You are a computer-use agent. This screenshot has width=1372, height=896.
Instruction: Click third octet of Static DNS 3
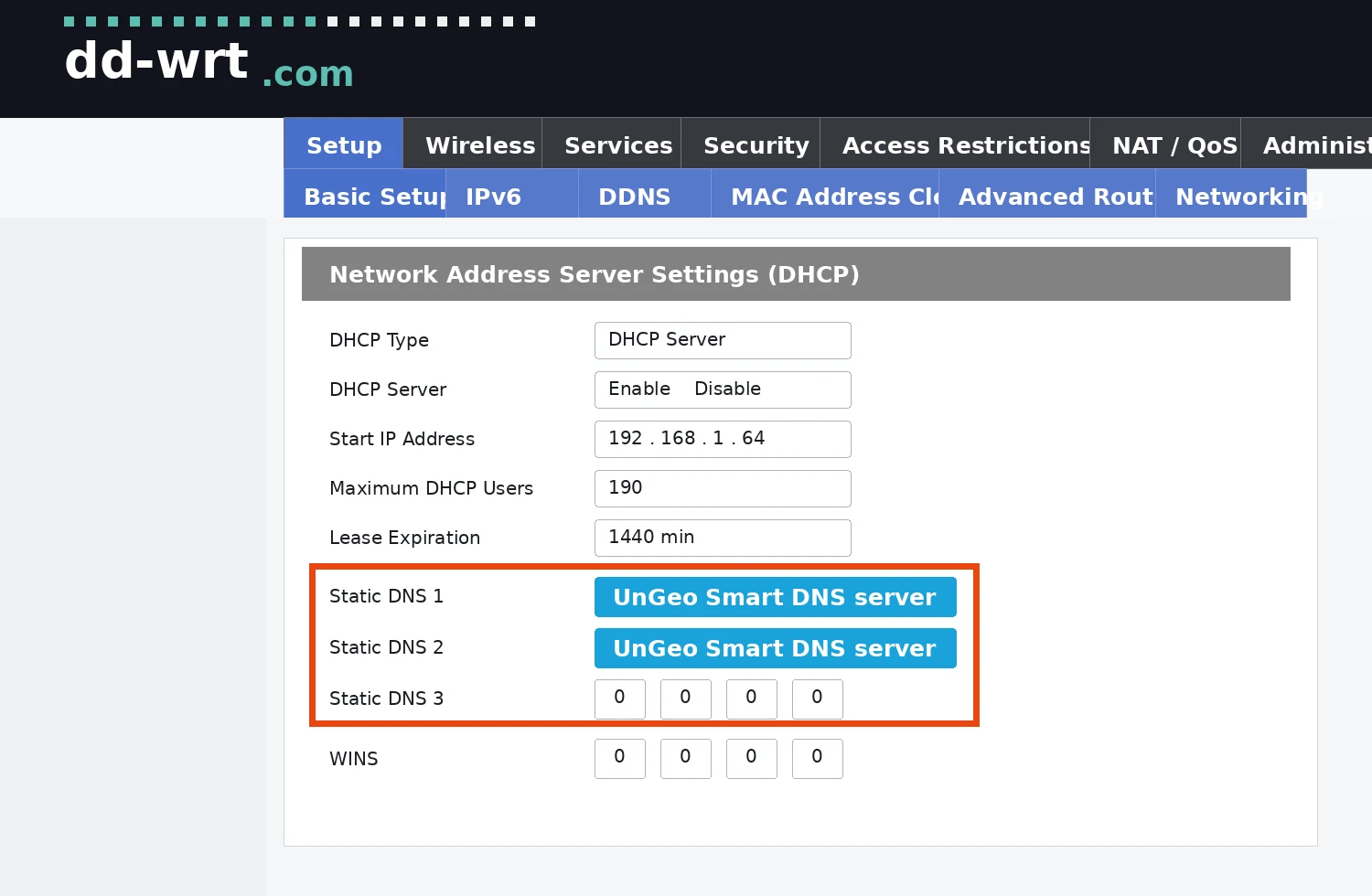752,699
